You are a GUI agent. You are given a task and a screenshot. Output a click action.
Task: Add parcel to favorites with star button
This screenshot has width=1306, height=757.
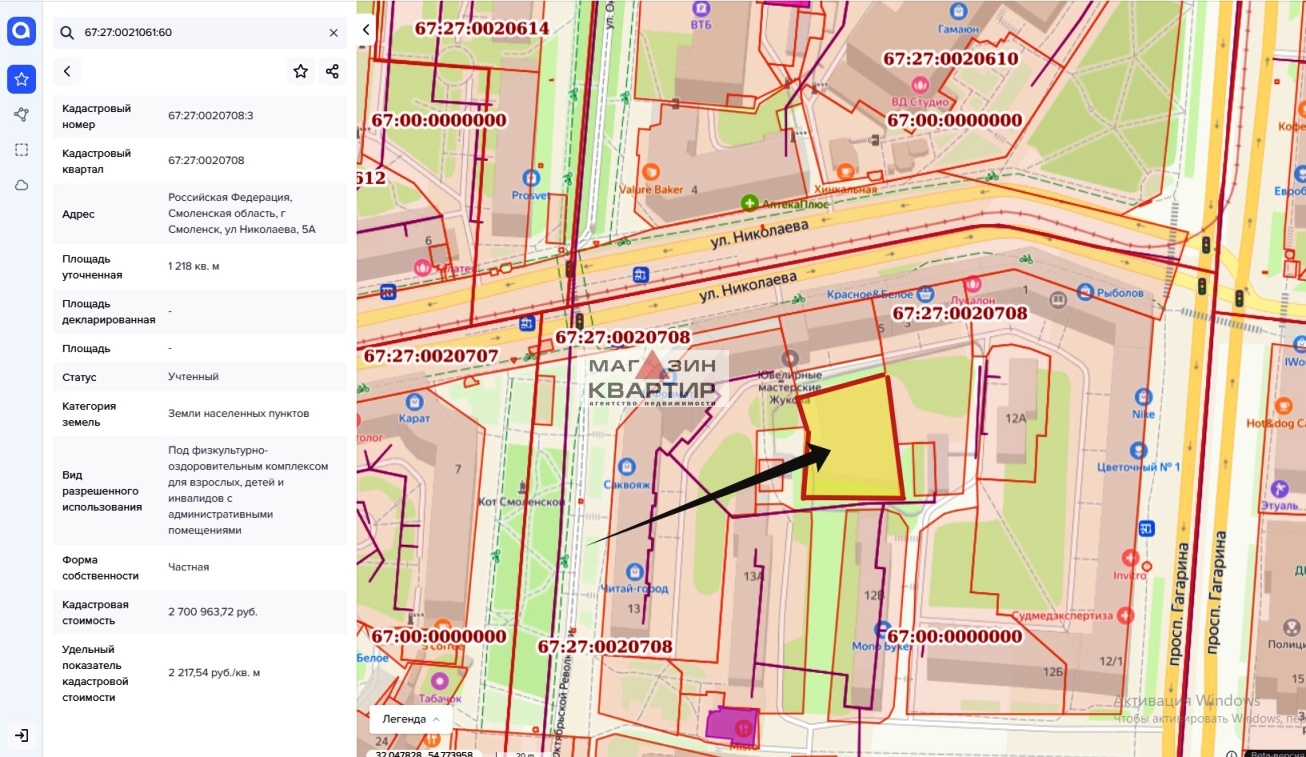click(x=300, y=71)
